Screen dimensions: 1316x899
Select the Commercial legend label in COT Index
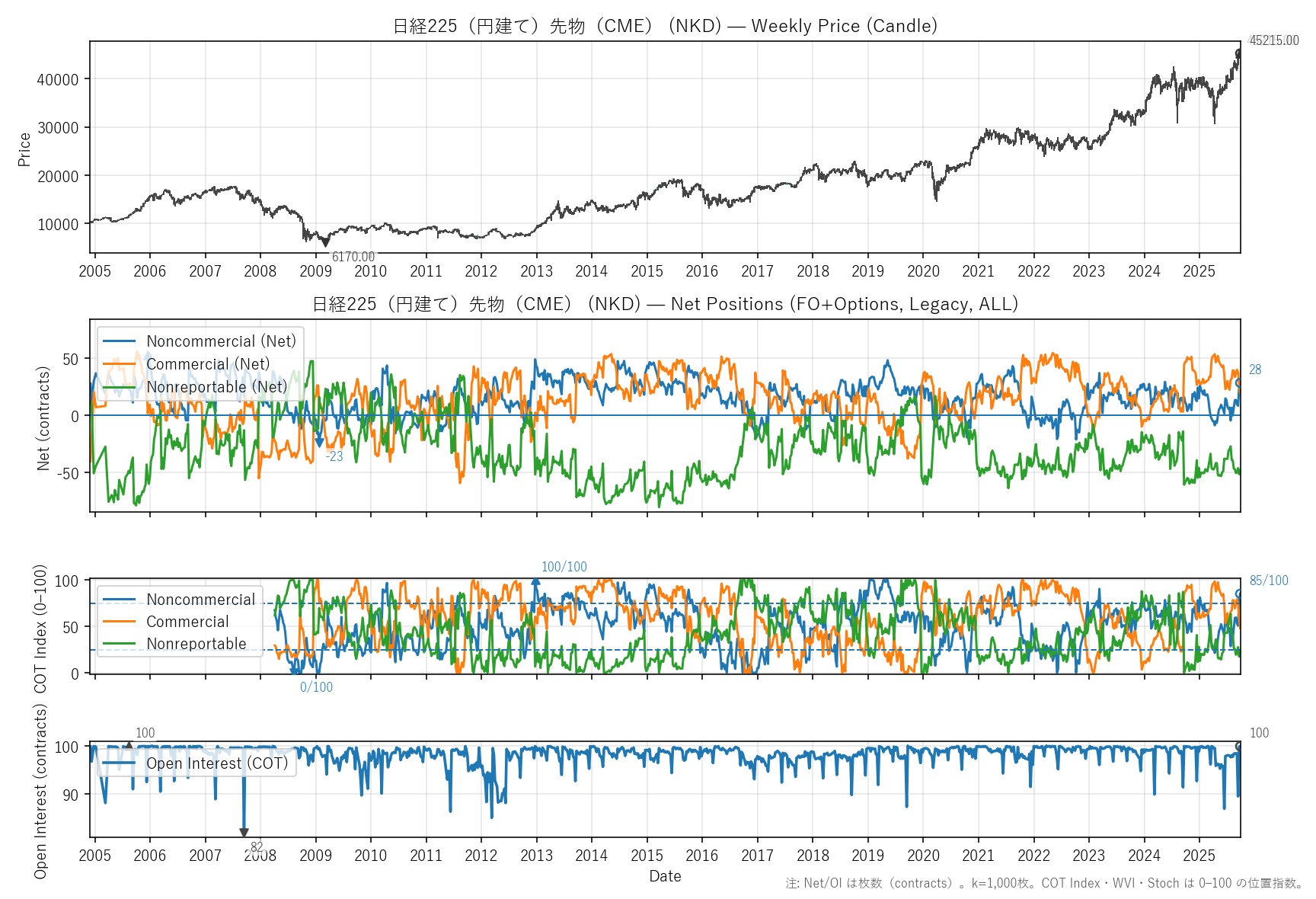pyautogui.click(x=187, y=622)
